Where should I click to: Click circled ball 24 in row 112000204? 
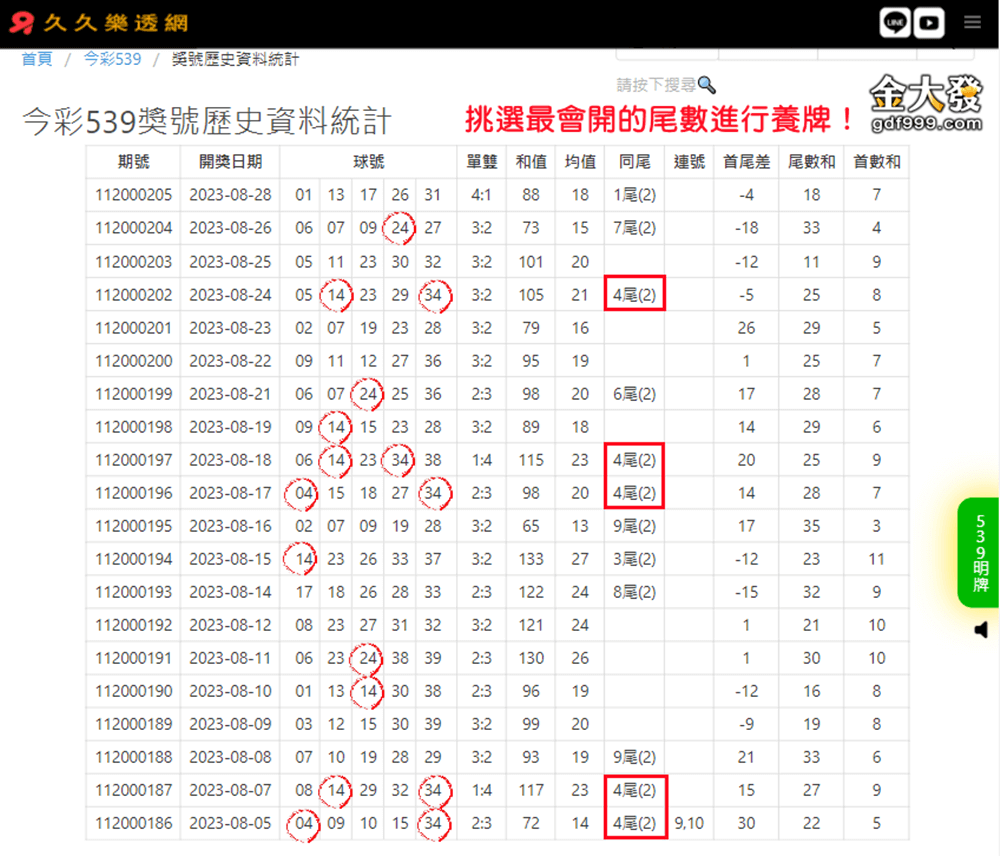pyautogui.click(x=400, y=228)
